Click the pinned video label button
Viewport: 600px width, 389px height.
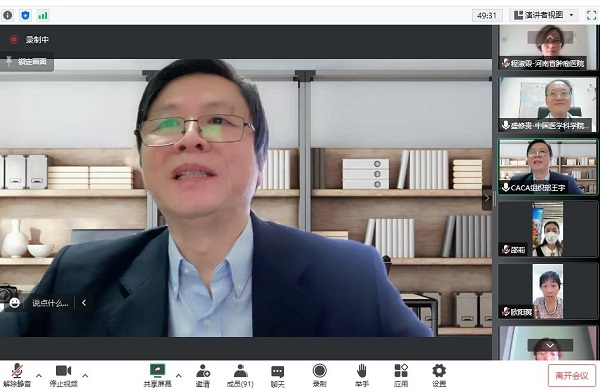tap(27, 61)
